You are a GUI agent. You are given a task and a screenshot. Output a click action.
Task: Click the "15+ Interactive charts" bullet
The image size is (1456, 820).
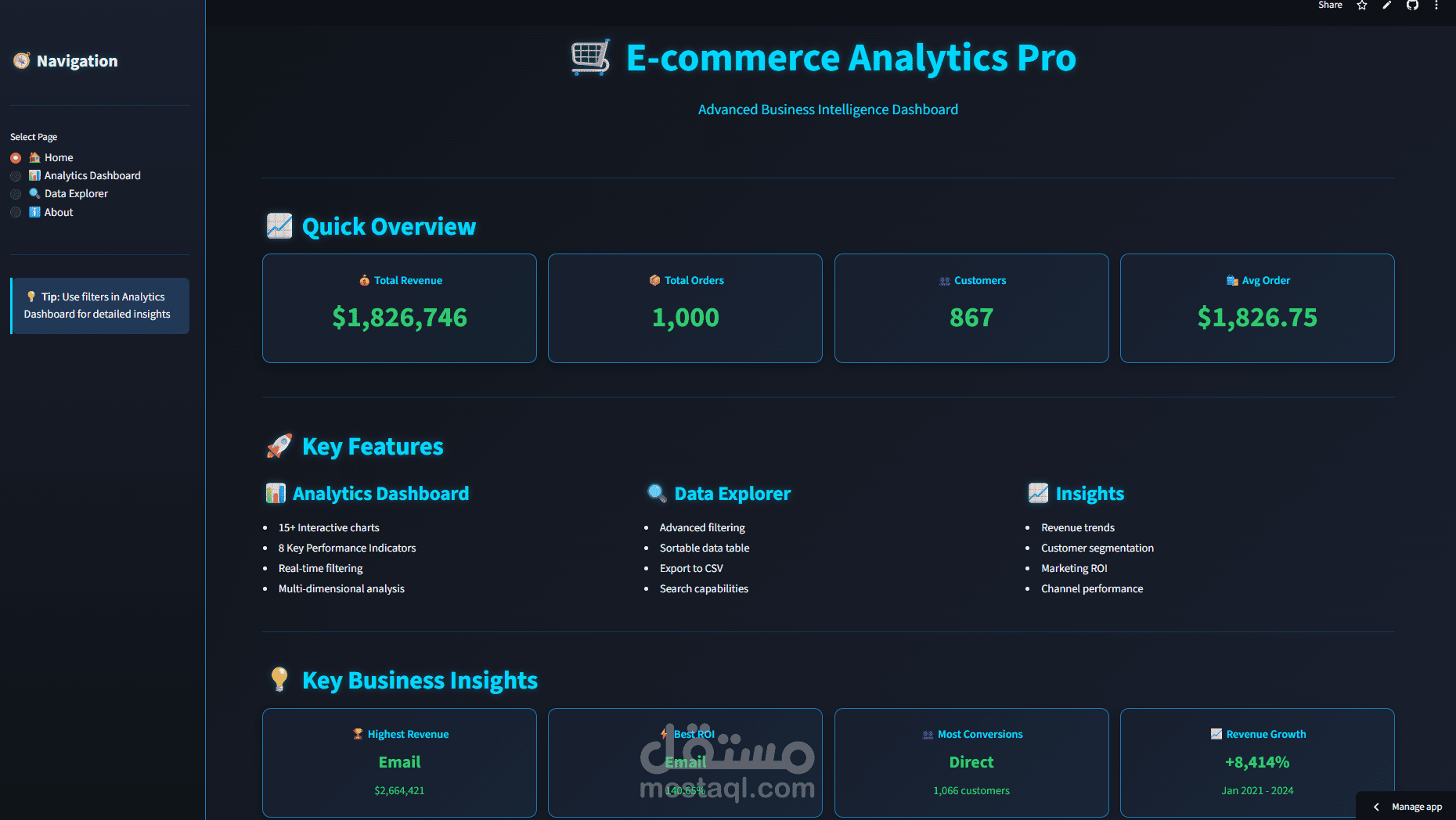pyautogui.click(x=329, y=527)
